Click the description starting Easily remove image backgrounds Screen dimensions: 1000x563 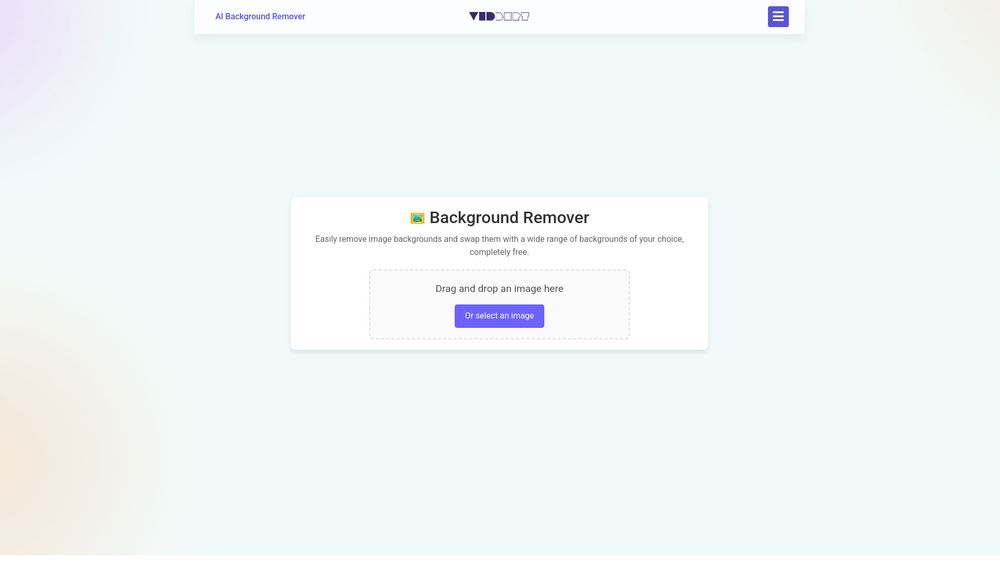pyautogui.click(x=499, y=245)
